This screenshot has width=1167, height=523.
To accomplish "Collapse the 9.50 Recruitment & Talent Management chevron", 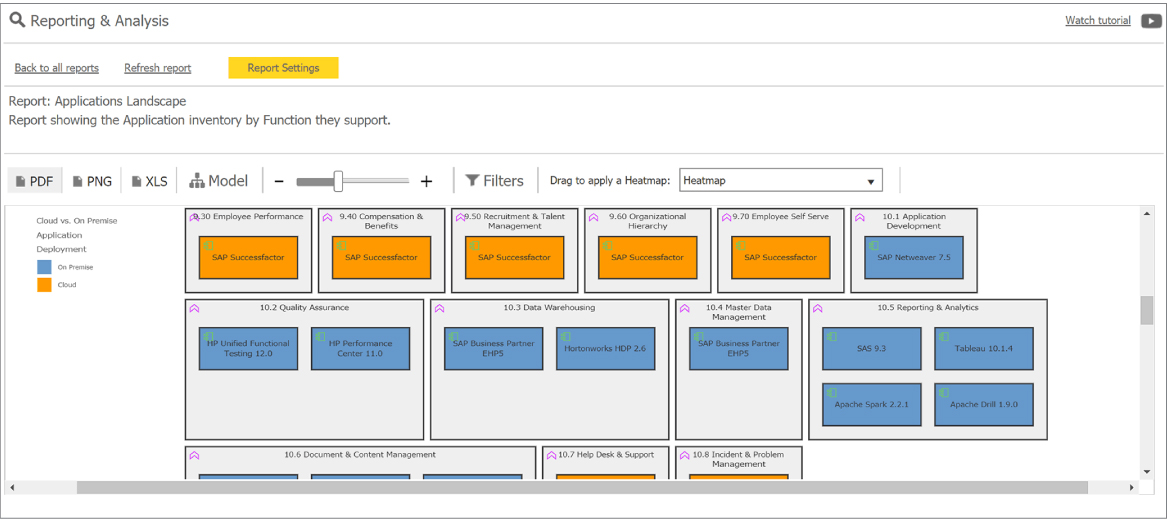I will point(461,217).
